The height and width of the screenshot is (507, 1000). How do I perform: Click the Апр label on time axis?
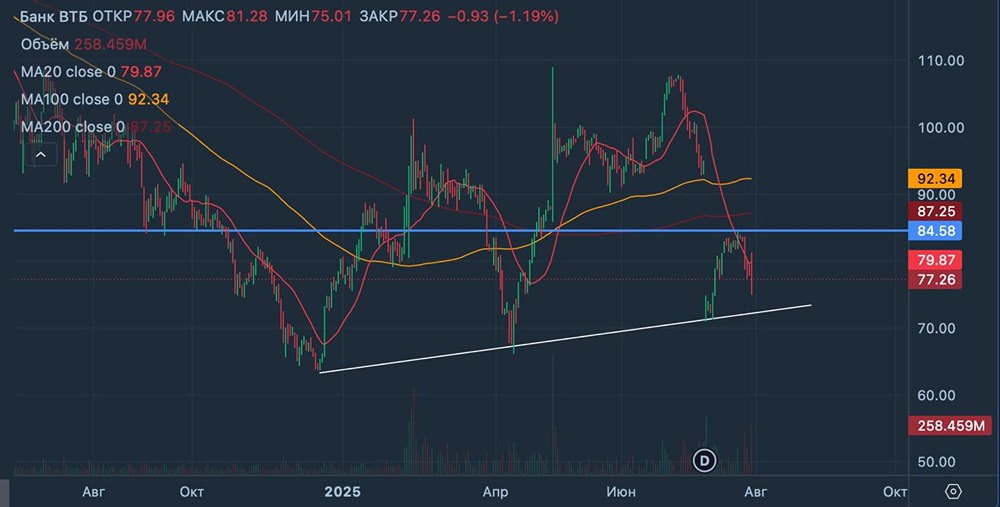tap(496, 492)
